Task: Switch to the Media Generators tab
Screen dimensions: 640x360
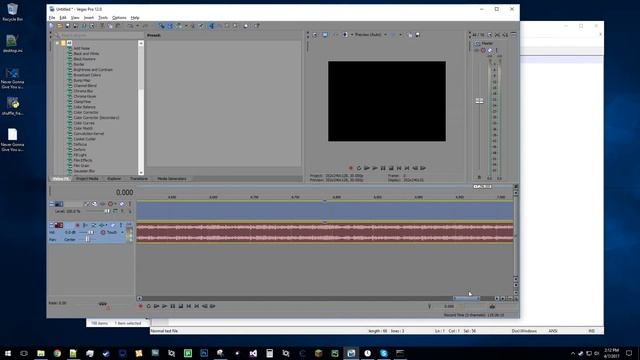Action: (172, 179)
